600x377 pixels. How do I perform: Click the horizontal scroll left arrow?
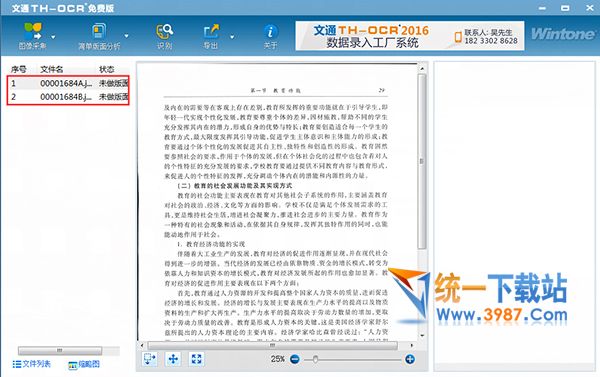142,345
